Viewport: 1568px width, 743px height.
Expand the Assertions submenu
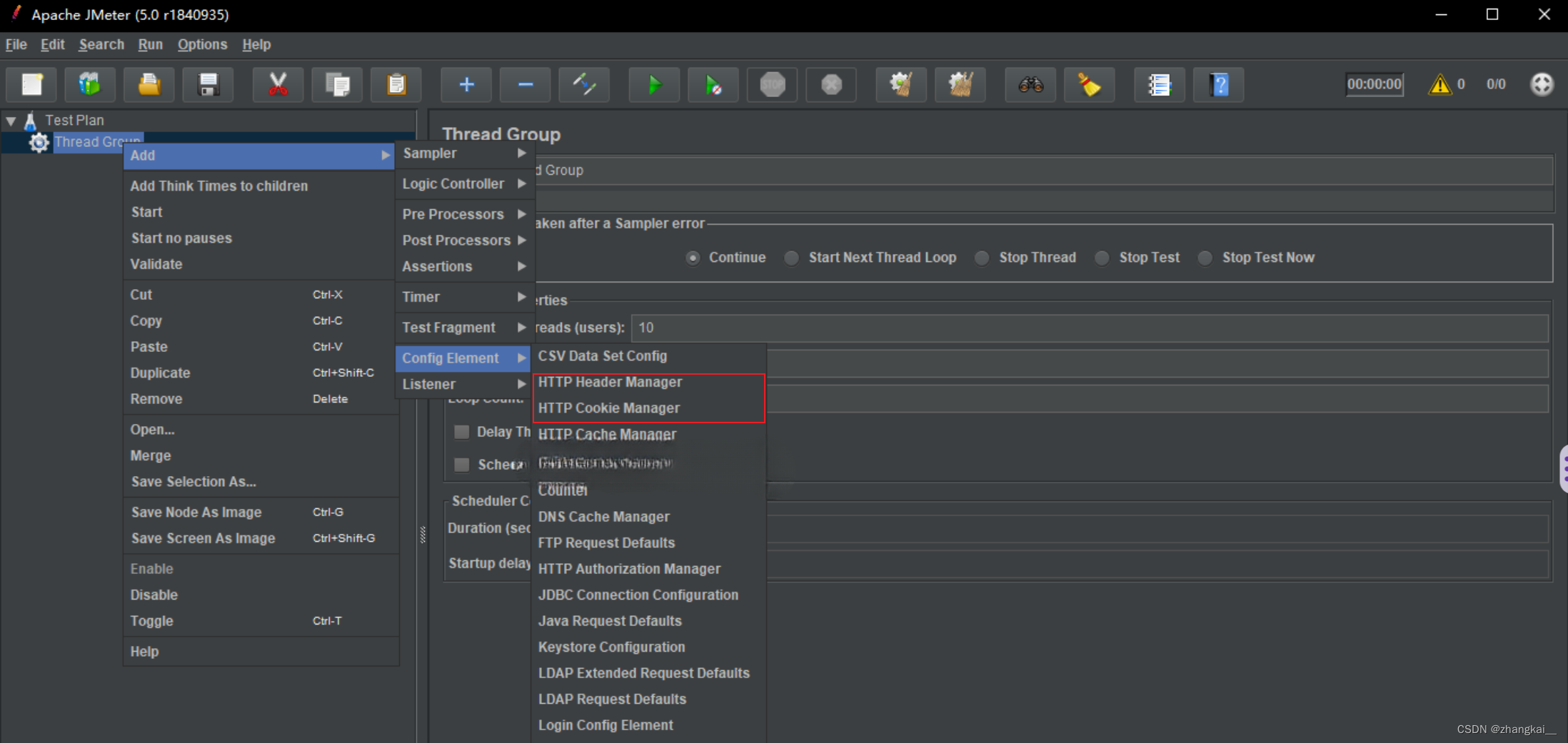pyautogui.click(x=464, y=266)
